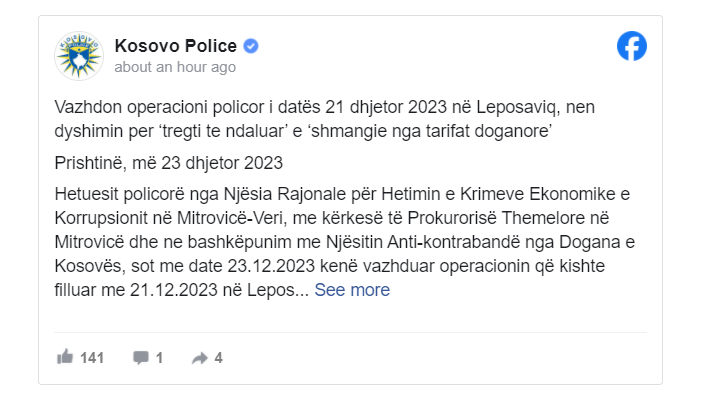Image resolution: width=716 pixels, height=399 pixels.
Task: Click the thumbs-up like icon
Action: (x=65, y=357)
